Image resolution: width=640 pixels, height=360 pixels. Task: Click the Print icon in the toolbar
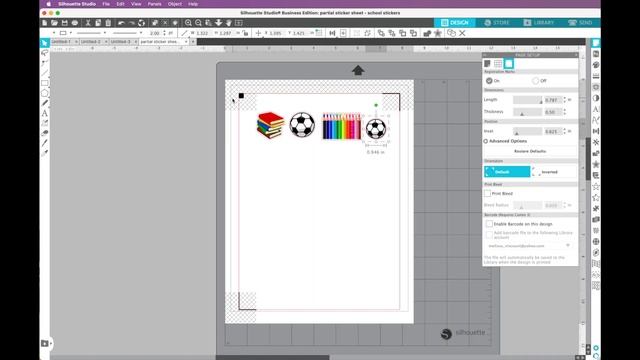(75, 23)
